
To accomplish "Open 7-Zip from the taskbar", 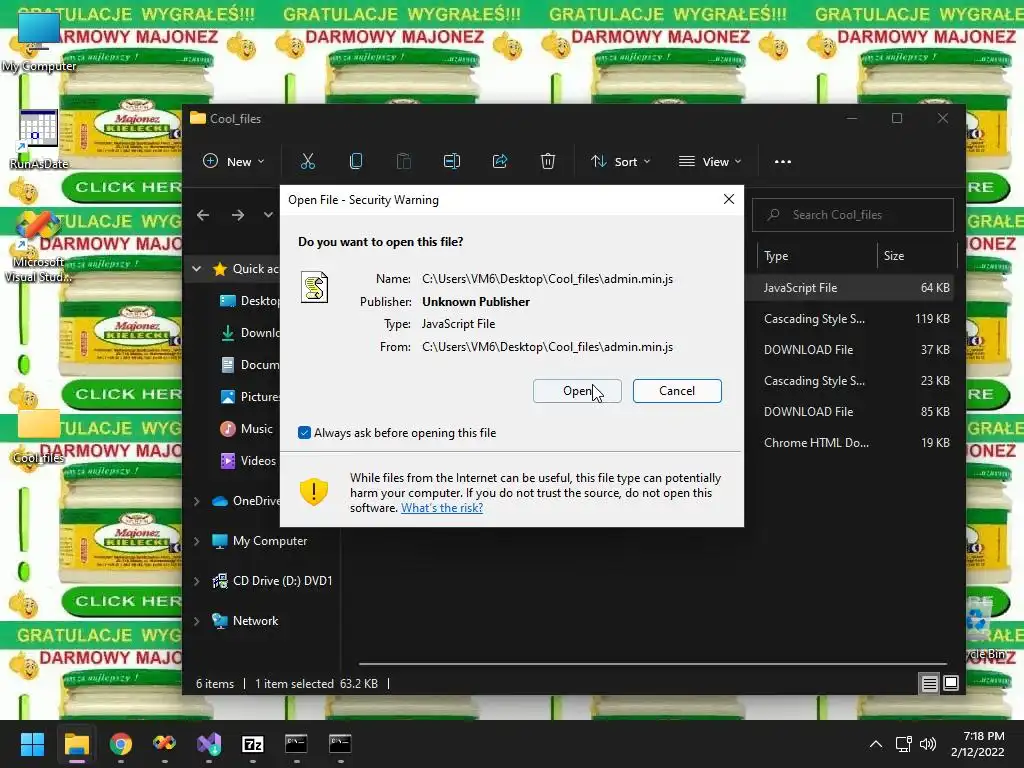I will (x=253, y=744).
